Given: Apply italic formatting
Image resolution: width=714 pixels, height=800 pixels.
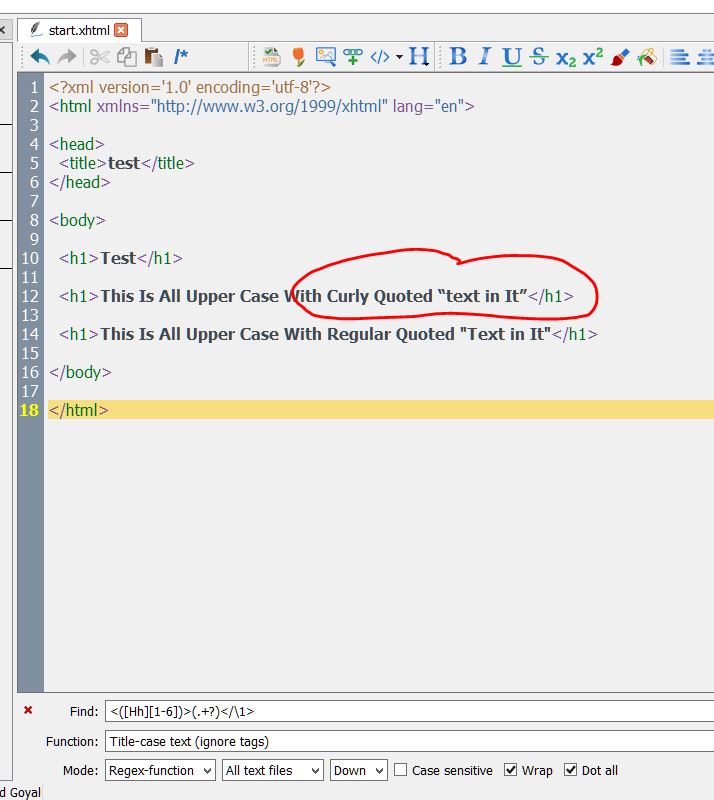Looking at the screenshot, I should (x=485, y=56).
